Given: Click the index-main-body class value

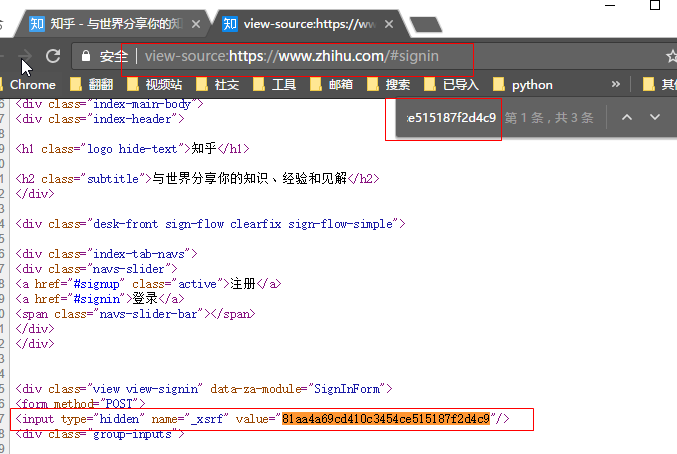Looking at the screenshot, I should coord(142,104).
